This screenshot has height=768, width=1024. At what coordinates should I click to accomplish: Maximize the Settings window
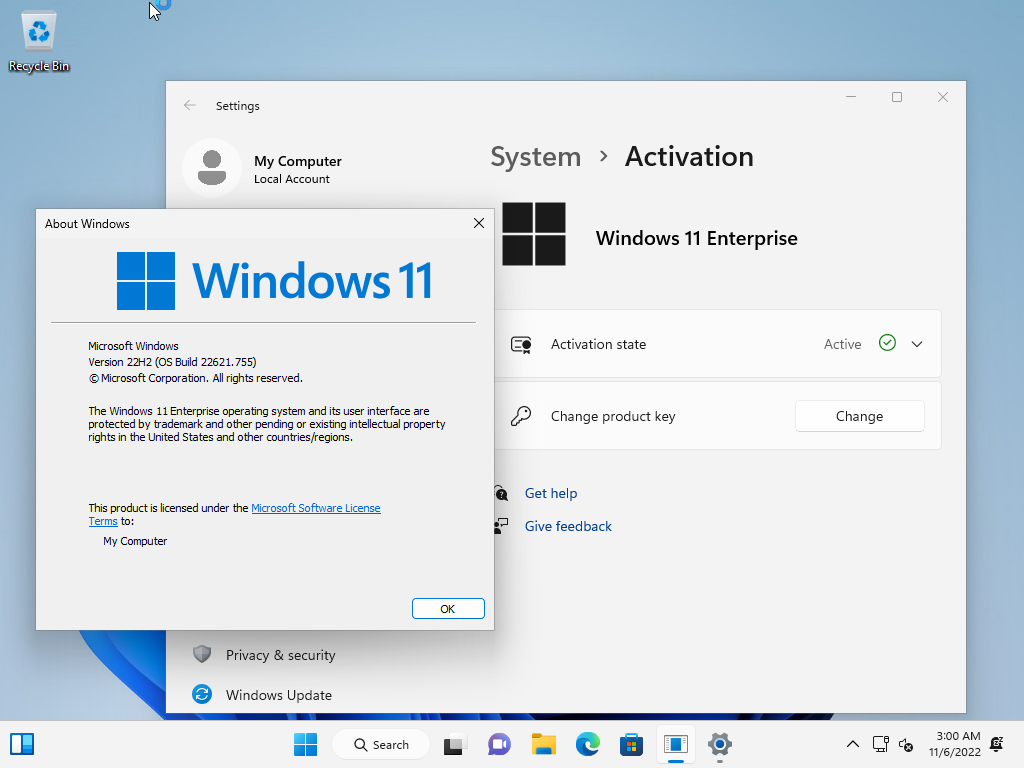[897, 97]
